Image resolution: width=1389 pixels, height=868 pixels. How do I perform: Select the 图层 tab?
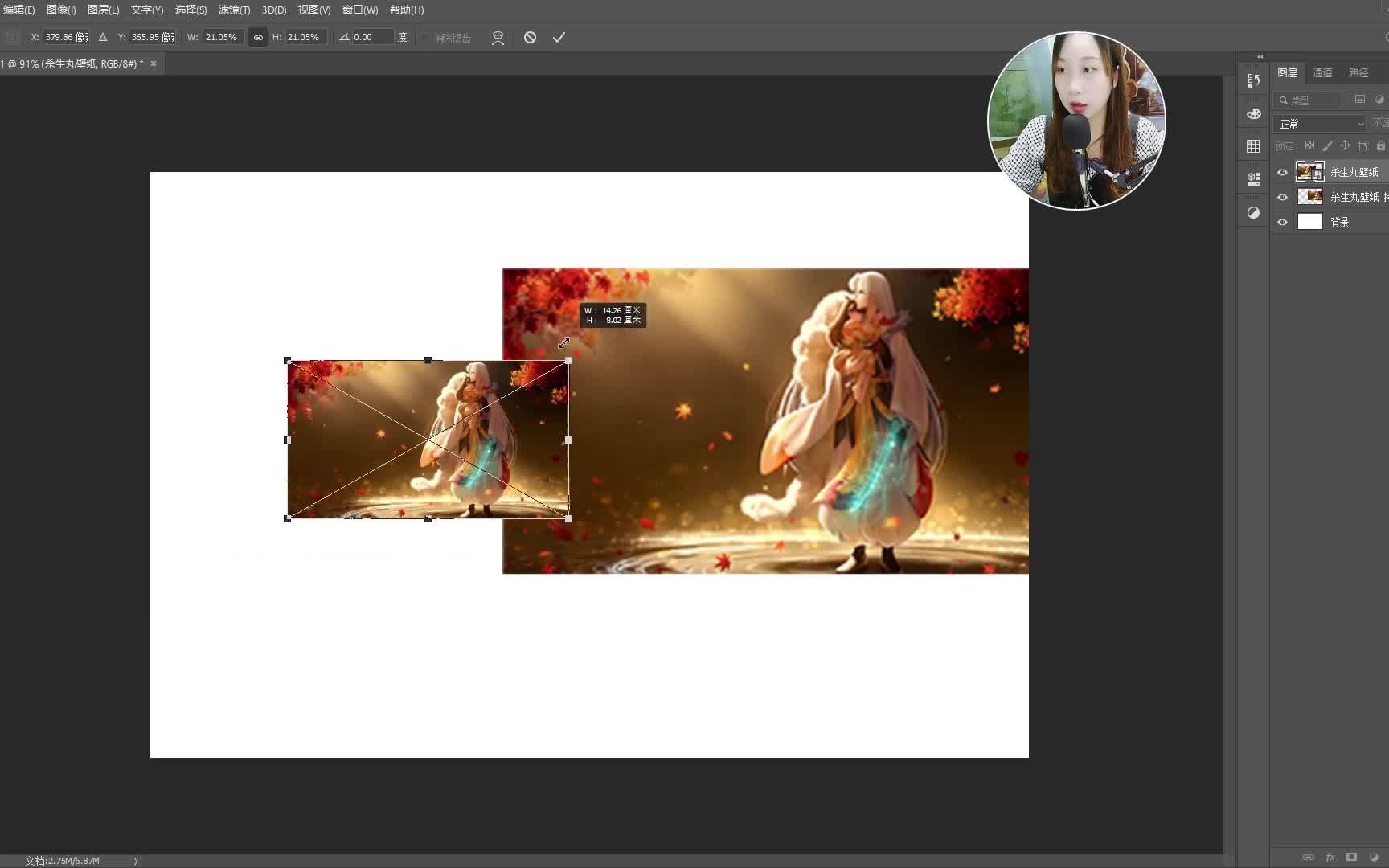click(1287, 72)
